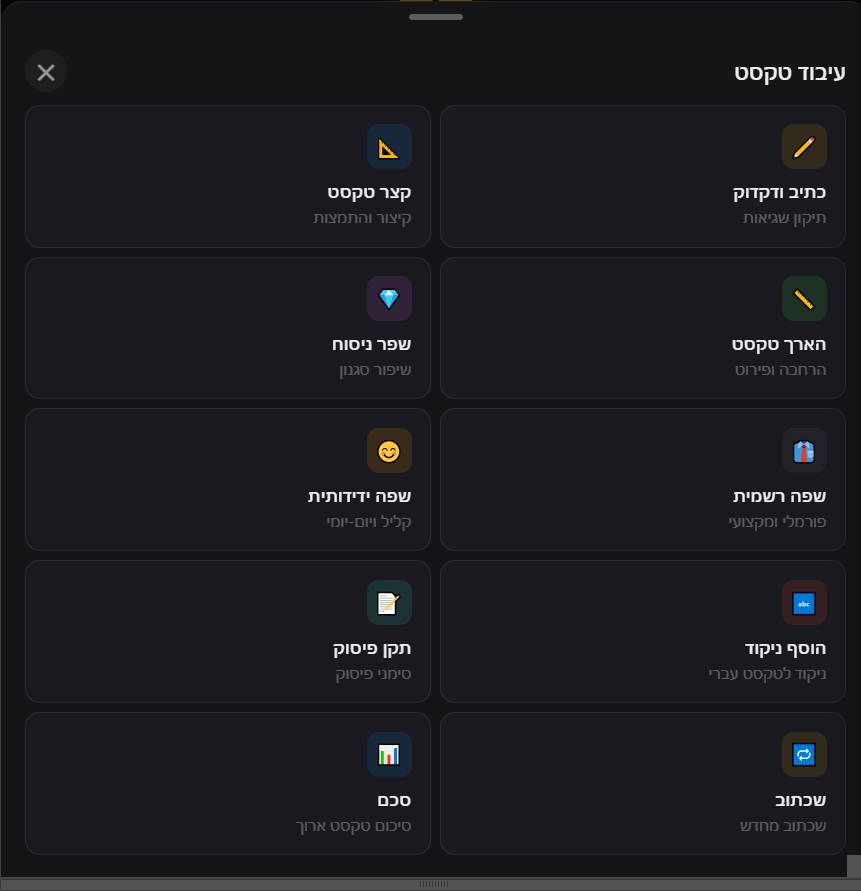The height and width of the screenshot is (891, 861).
Task: Click the pencil icon for spelling and grammar
Action: tap(804, 147)
